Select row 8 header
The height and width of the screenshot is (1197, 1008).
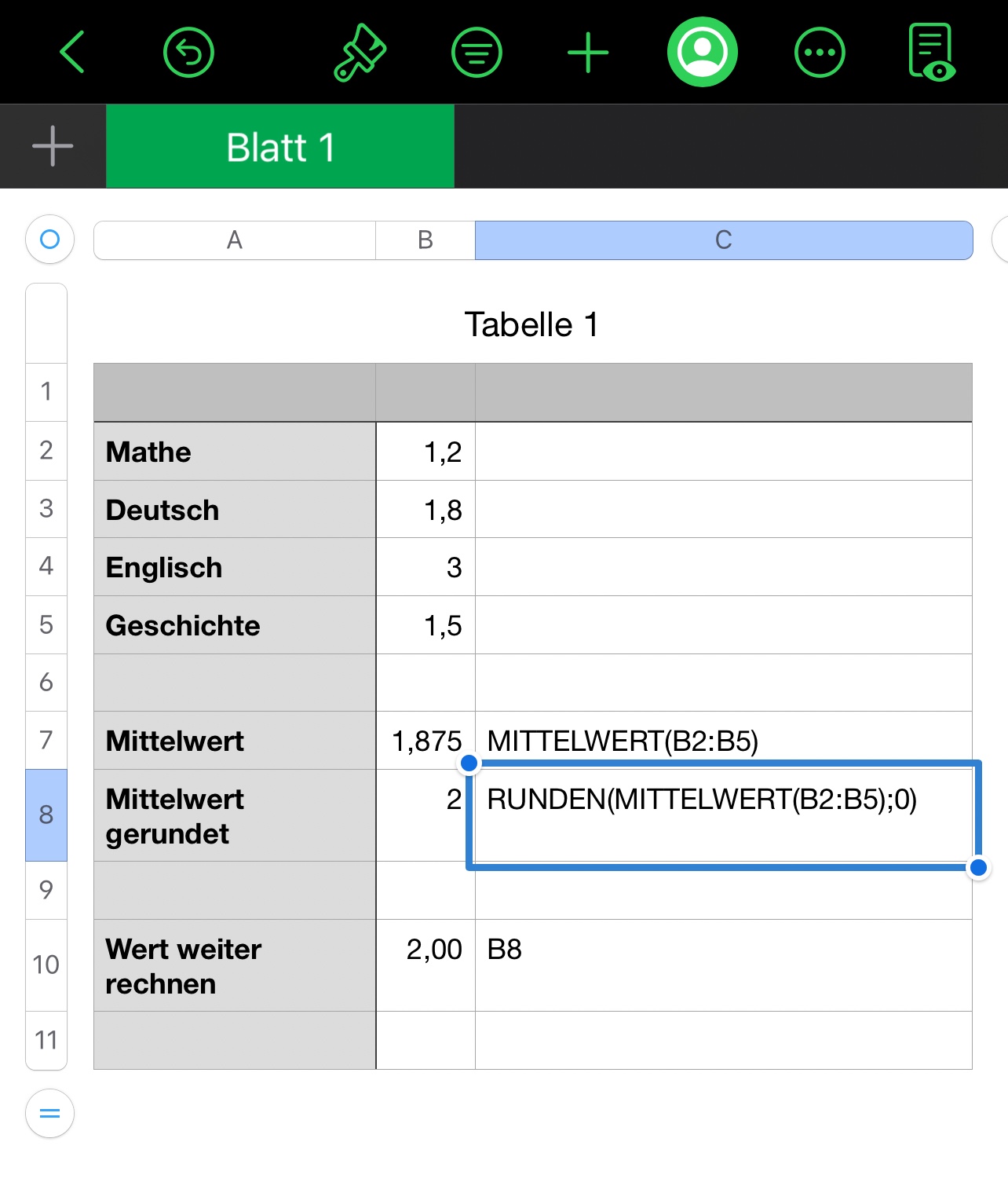click(46, 814)
